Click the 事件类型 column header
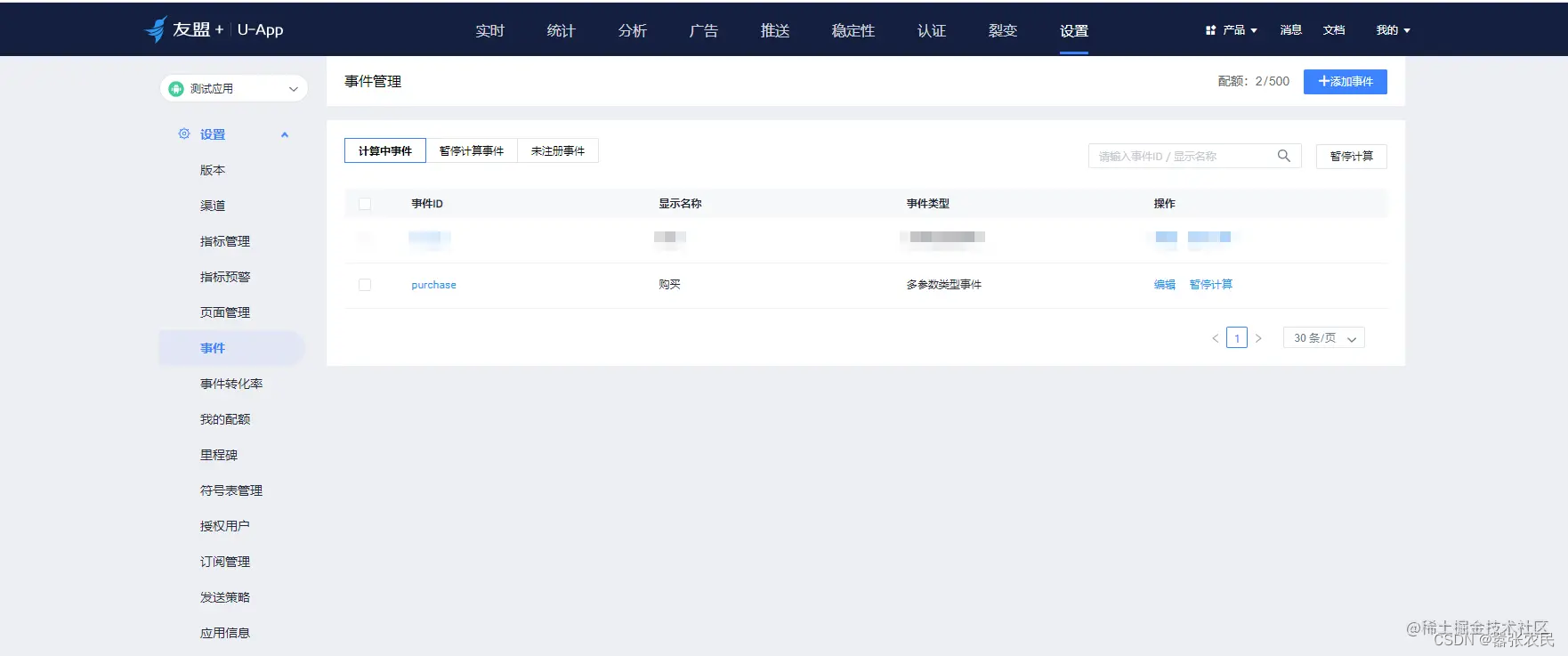 pos(927,204)
